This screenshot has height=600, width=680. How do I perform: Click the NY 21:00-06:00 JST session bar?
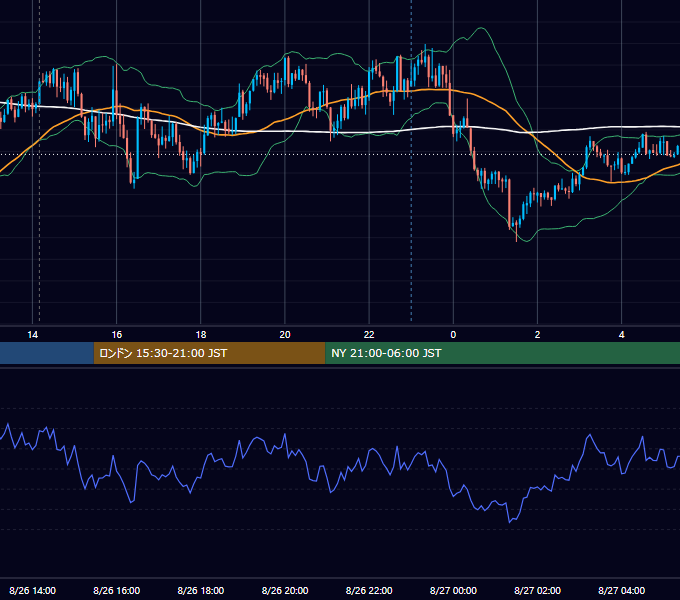(x=503, y=353)
